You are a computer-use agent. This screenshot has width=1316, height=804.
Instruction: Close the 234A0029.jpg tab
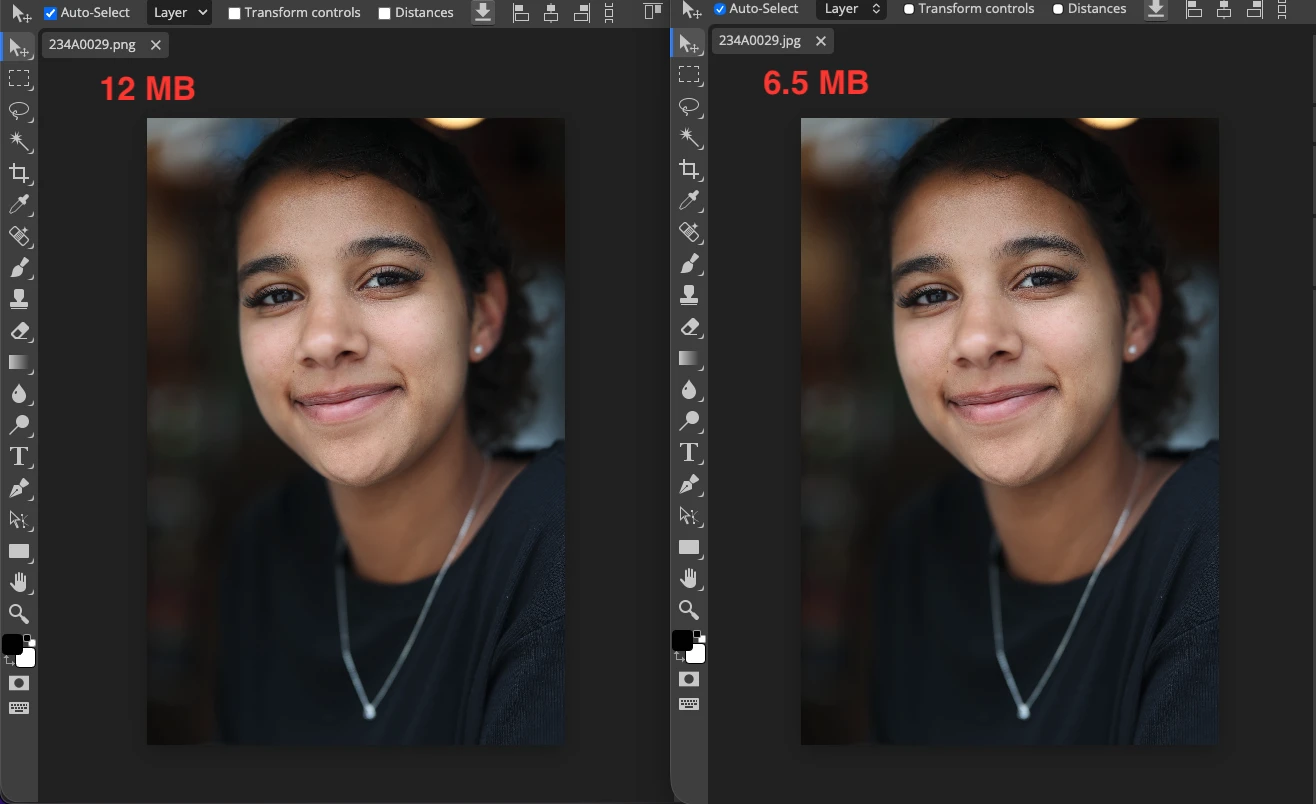[x=821, y=41]
